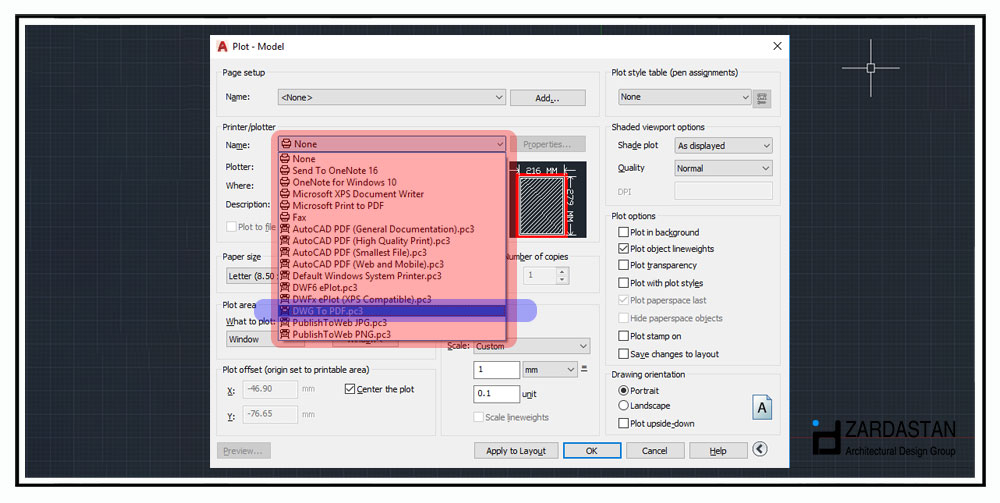Expand the Shade plot dropdown

723,146
